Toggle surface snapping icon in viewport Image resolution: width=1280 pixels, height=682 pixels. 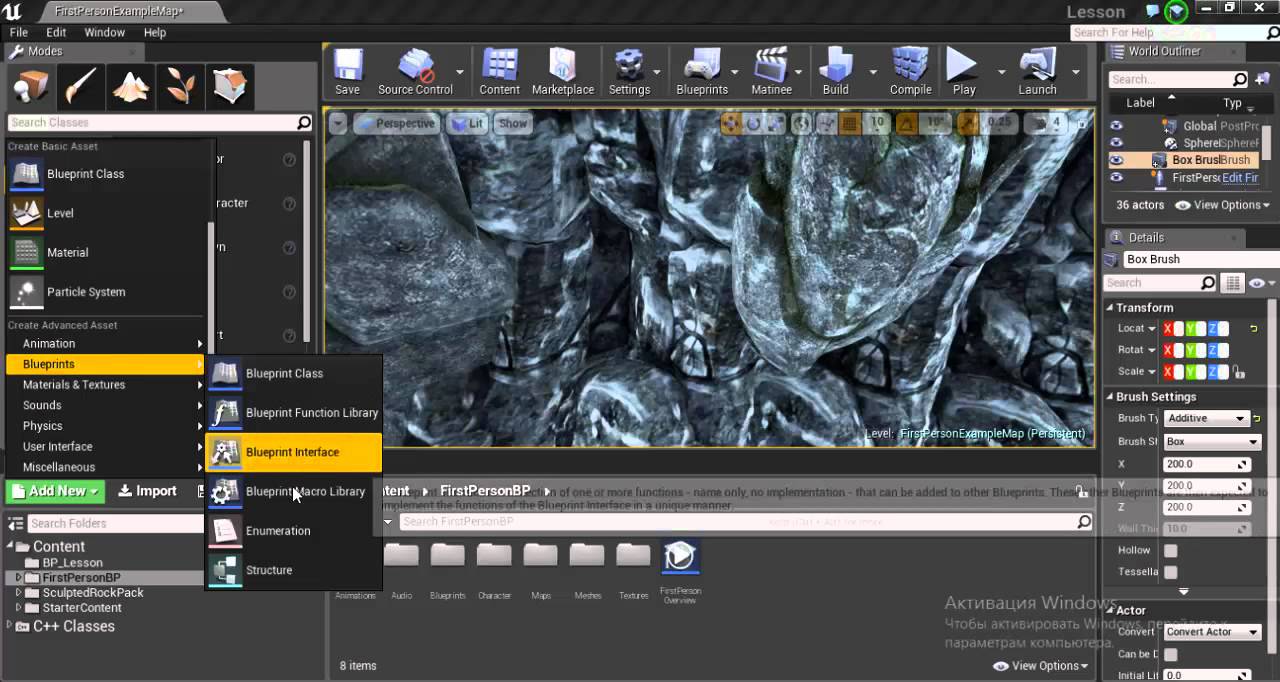point(825,123)
